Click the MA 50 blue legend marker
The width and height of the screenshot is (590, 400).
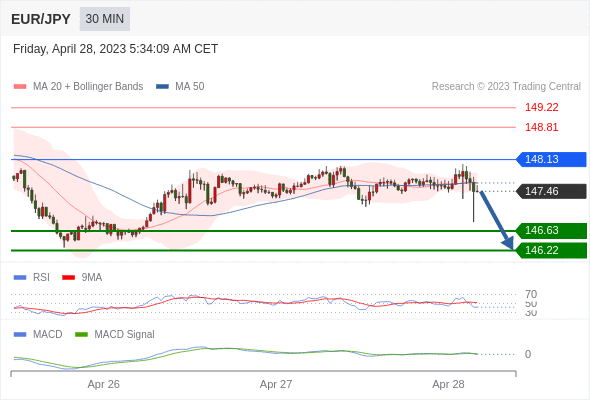coord(162,87)
